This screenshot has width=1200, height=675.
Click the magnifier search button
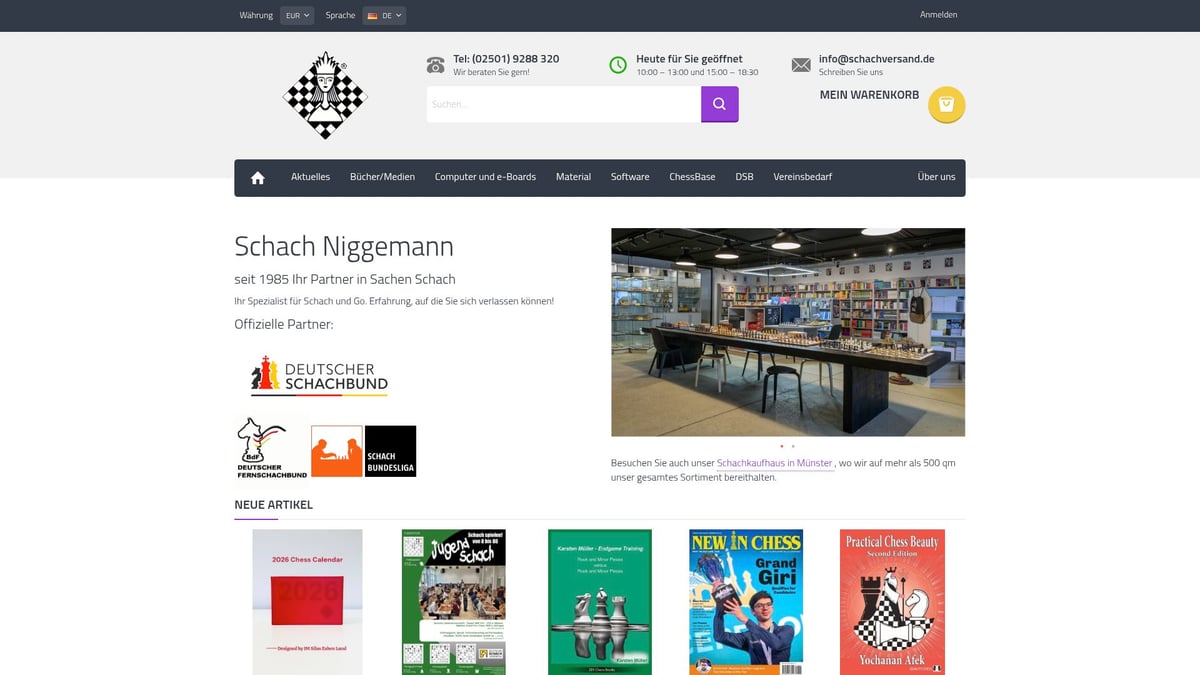[719, 103]
